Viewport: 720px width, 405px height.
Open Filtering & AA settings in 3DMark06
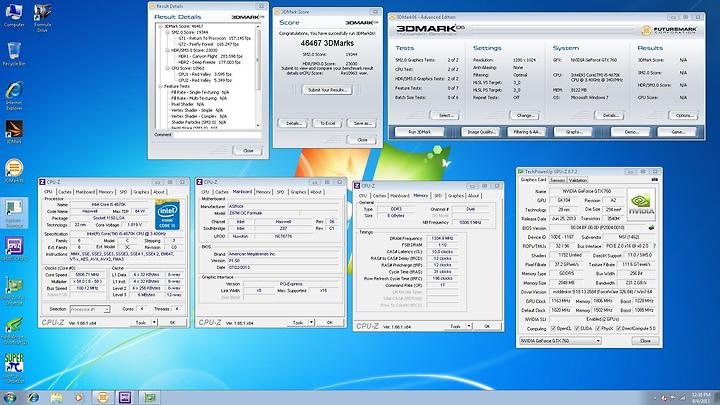526,132
